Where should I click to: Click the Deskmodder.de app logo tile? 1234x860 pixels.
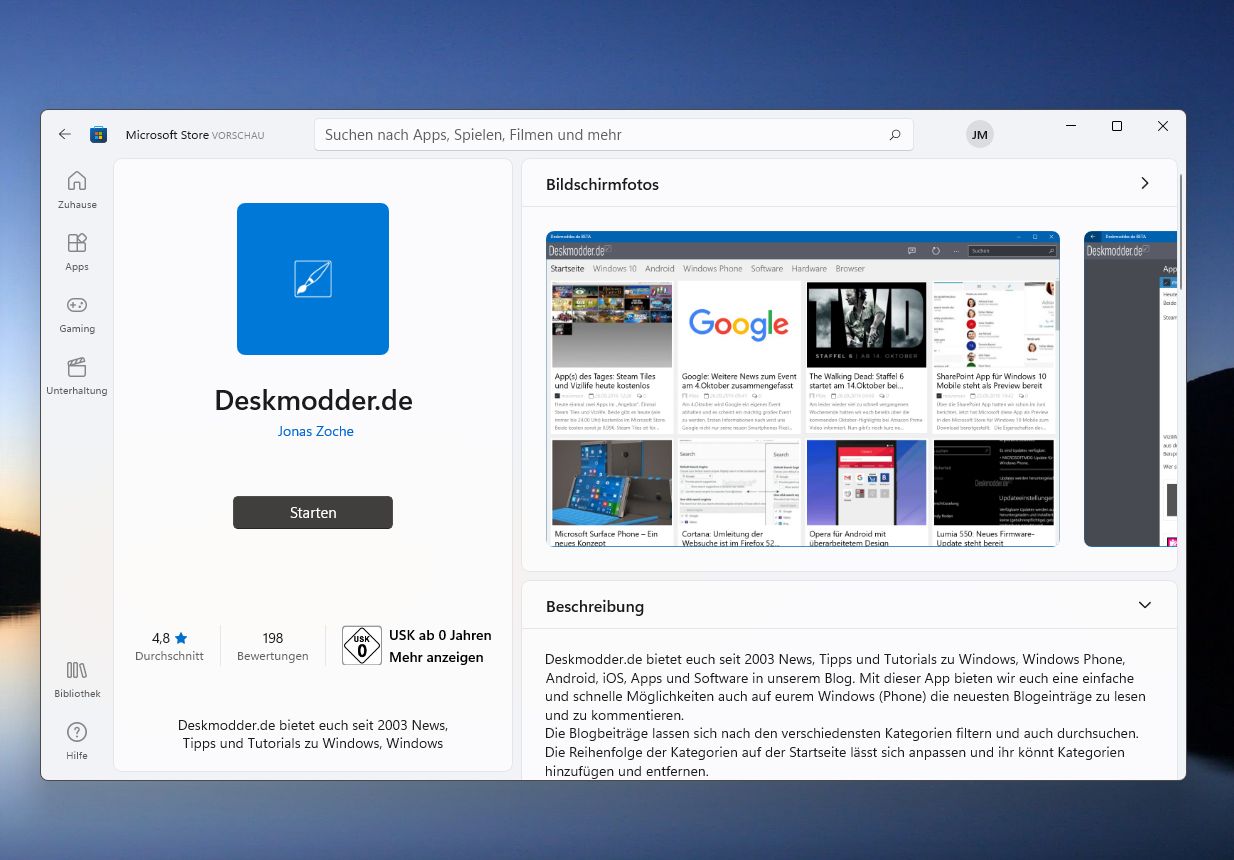coord(313,279)
